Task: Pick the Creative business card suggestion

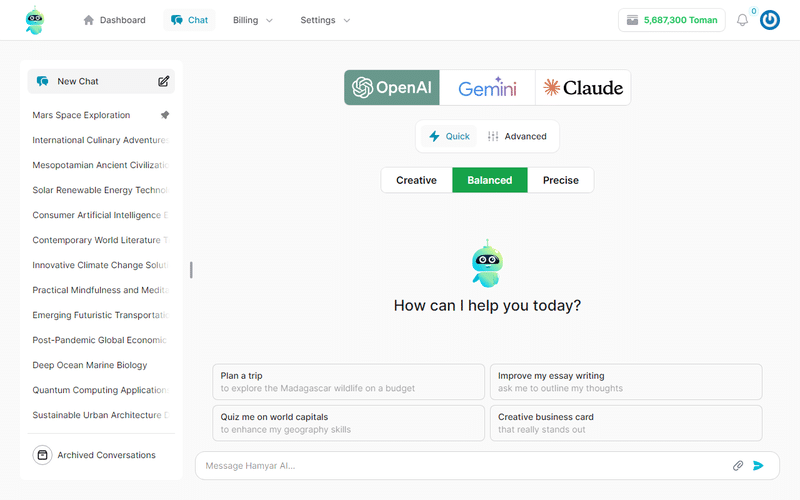Action: 626,423
